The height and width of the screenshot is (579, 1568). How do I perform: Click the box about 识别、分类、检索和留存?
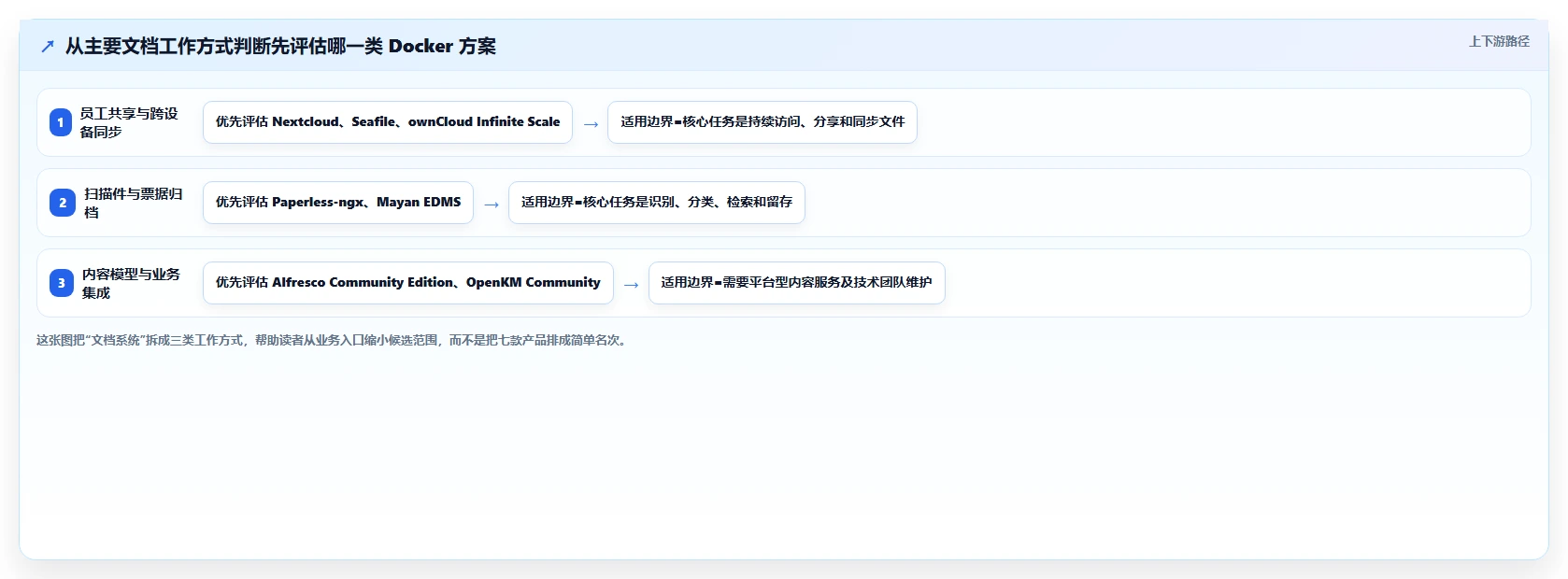point(657,203)
